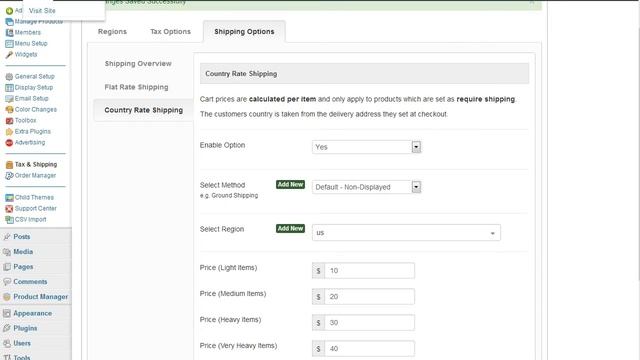Switch to the Regions tab
This screenshot has width=640, height=360.
[112, 32]
